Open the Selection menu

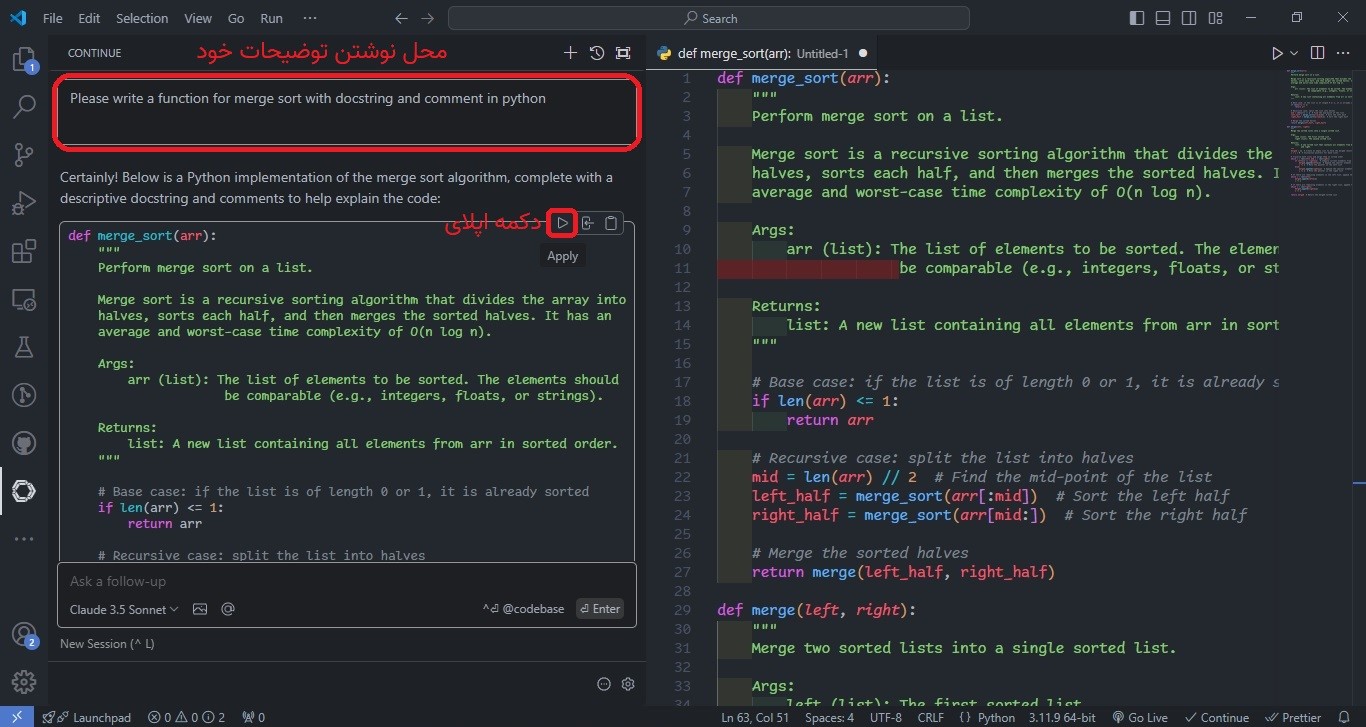pyautogui.click(x=142, y=18)
